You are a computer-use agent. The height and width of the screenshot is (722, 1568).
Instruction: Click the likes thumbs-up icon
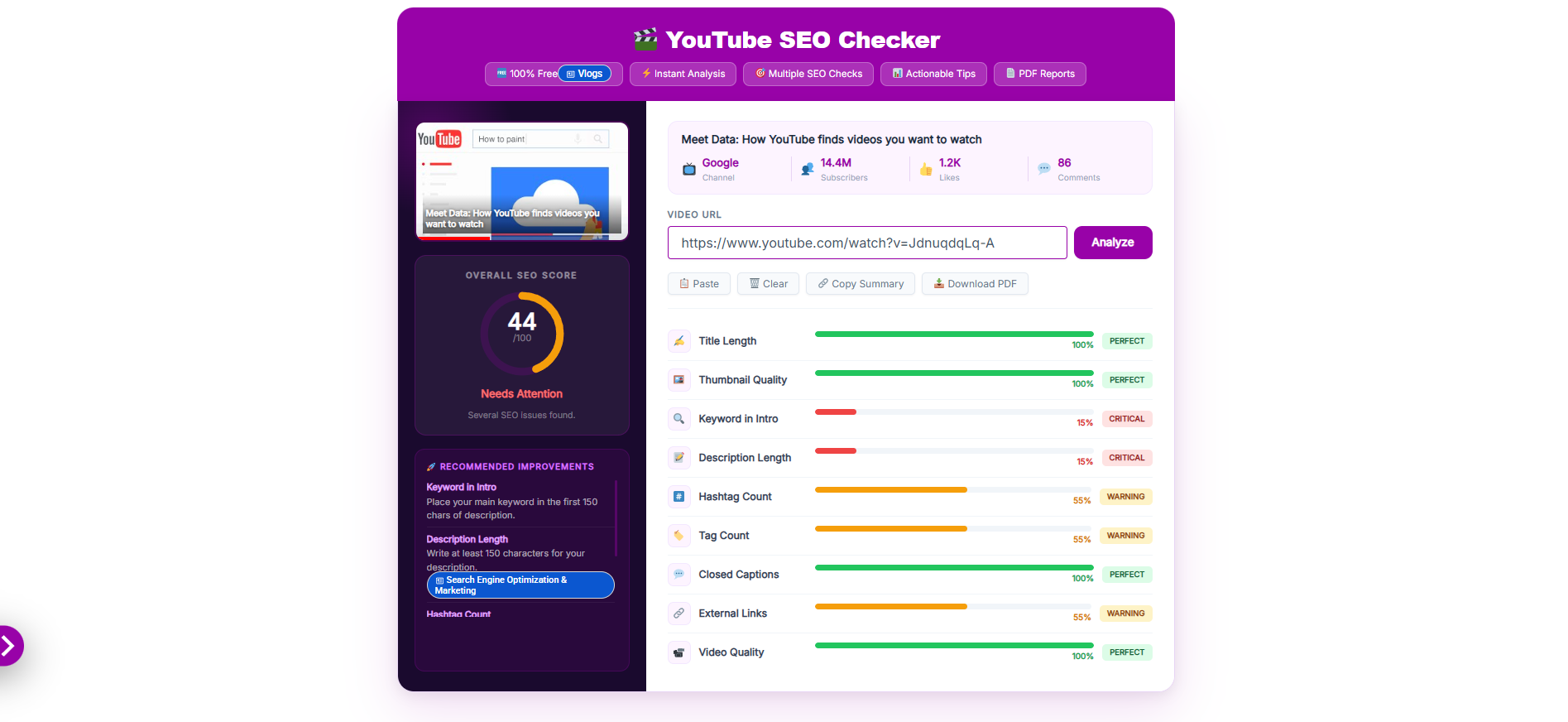[925, 170]
